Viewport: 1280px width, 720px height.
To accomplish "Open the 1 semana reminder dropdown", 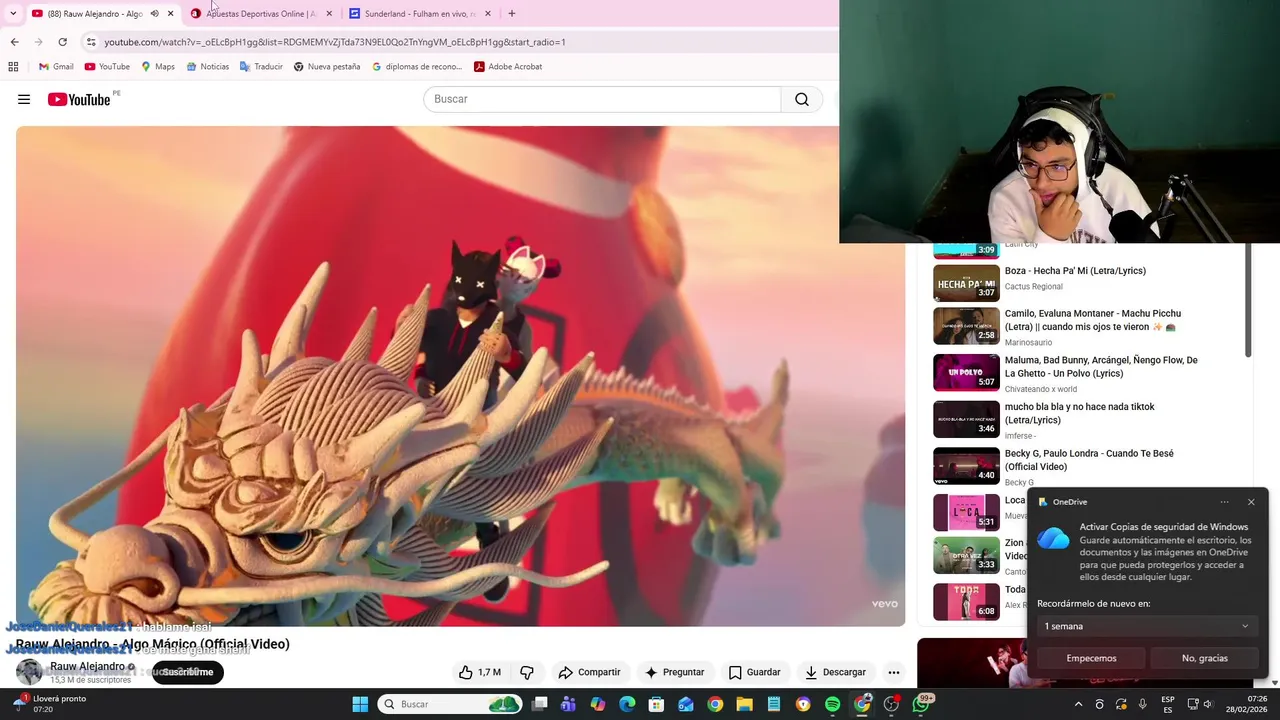I will 1146,626.
